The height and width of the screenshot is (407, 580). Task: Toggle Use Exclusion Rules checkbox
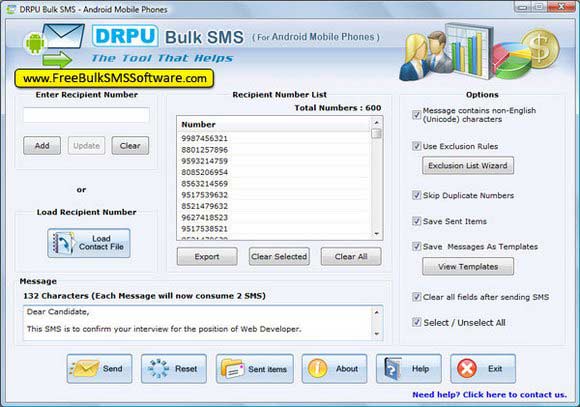[417, 146]
